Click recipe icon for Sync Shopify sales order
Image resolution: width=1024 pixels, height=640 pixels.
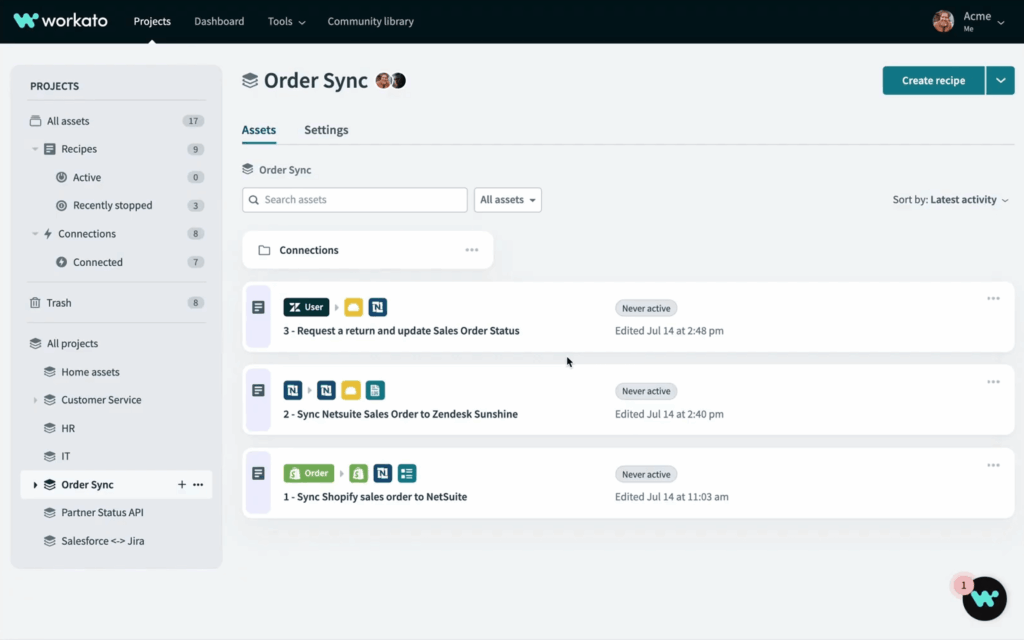click(258, 473)
